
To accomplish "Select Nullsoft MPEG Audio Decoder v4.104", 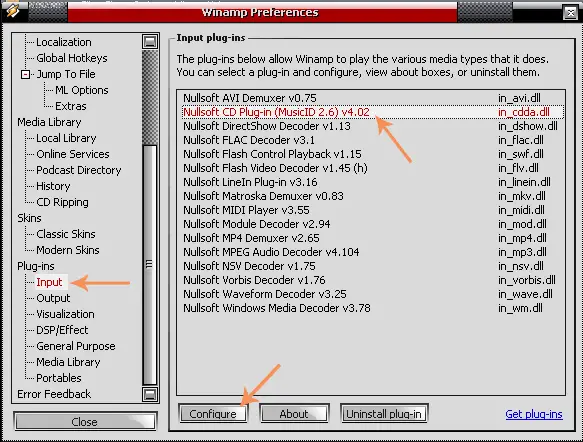I will point(373,252).
